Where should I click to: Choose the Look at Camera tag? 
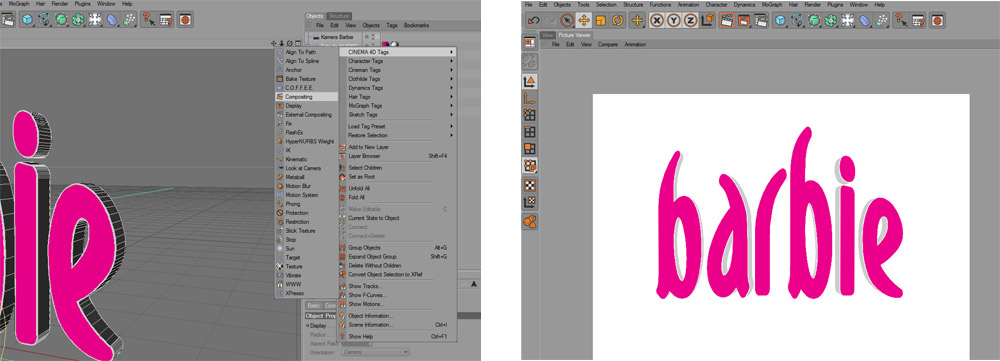[307, 168]
